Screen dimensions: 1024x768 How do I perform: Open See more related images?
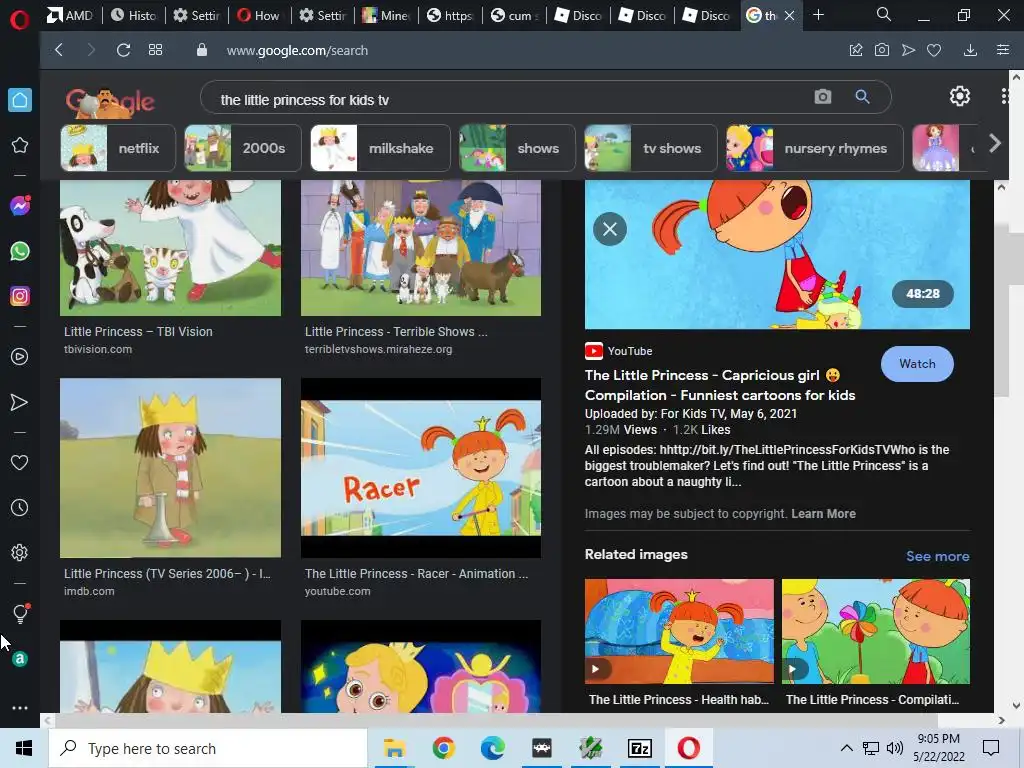pos(937,556)
